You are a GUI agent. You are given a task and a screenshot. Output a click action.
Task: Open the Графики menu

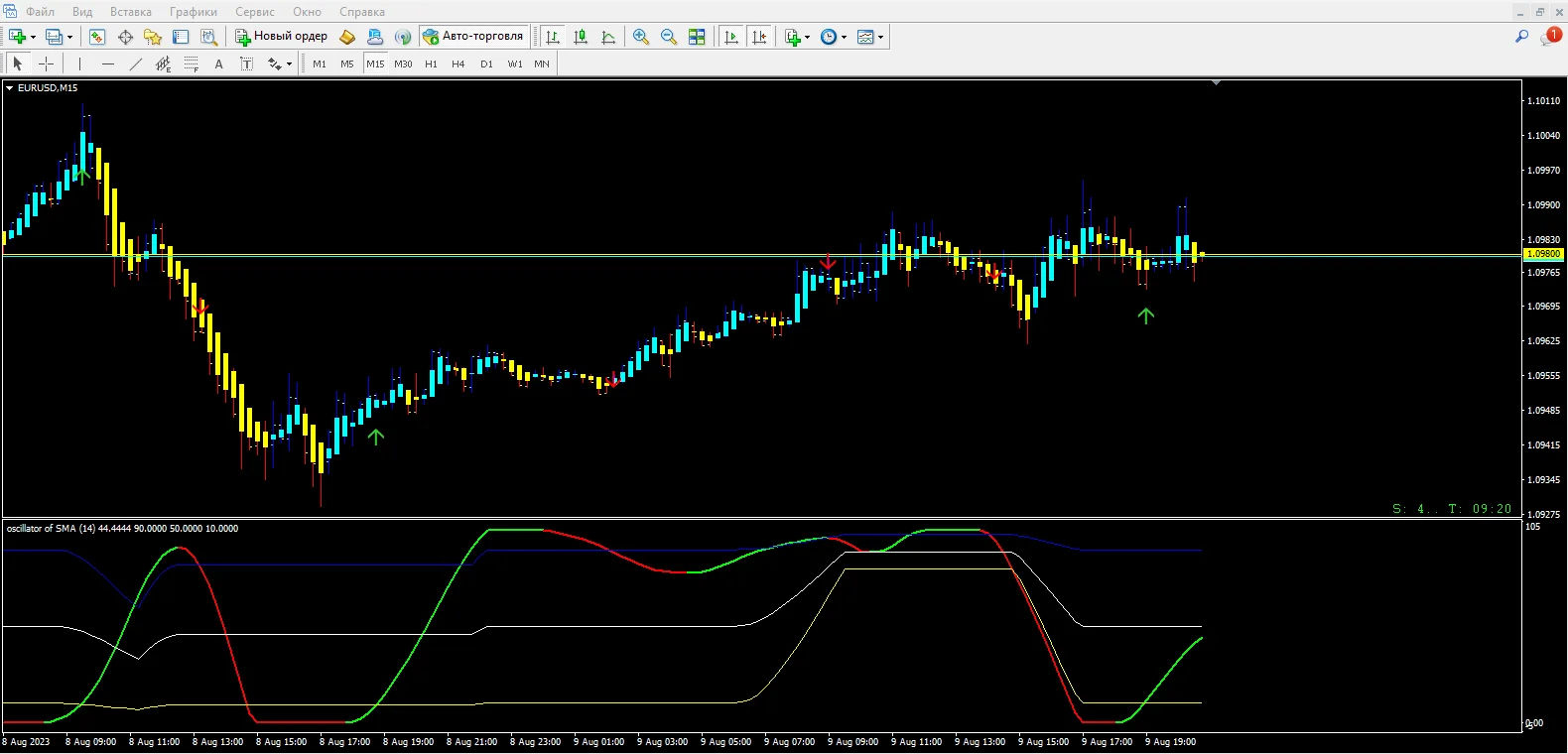point(193,12)
